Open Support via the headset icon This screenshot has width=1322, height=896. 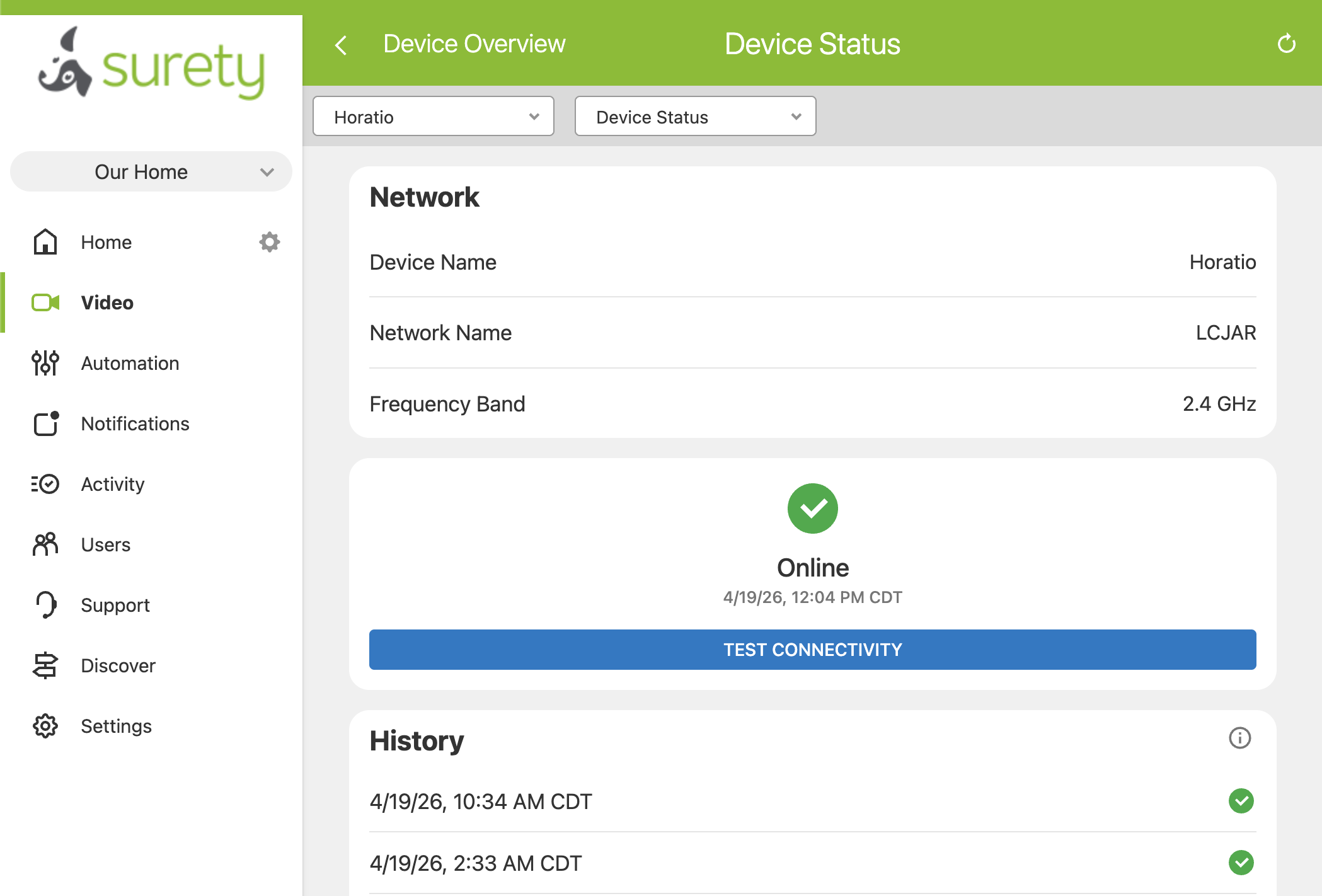(45, 605)
